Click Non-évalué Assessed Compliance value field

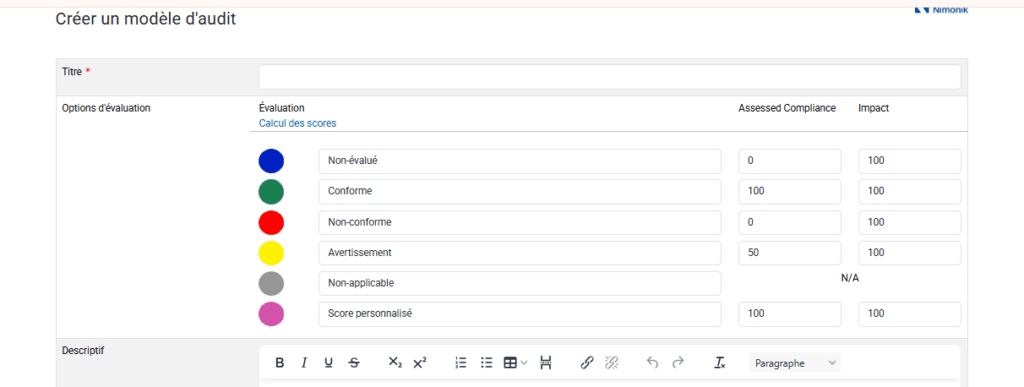click(790, 161)
